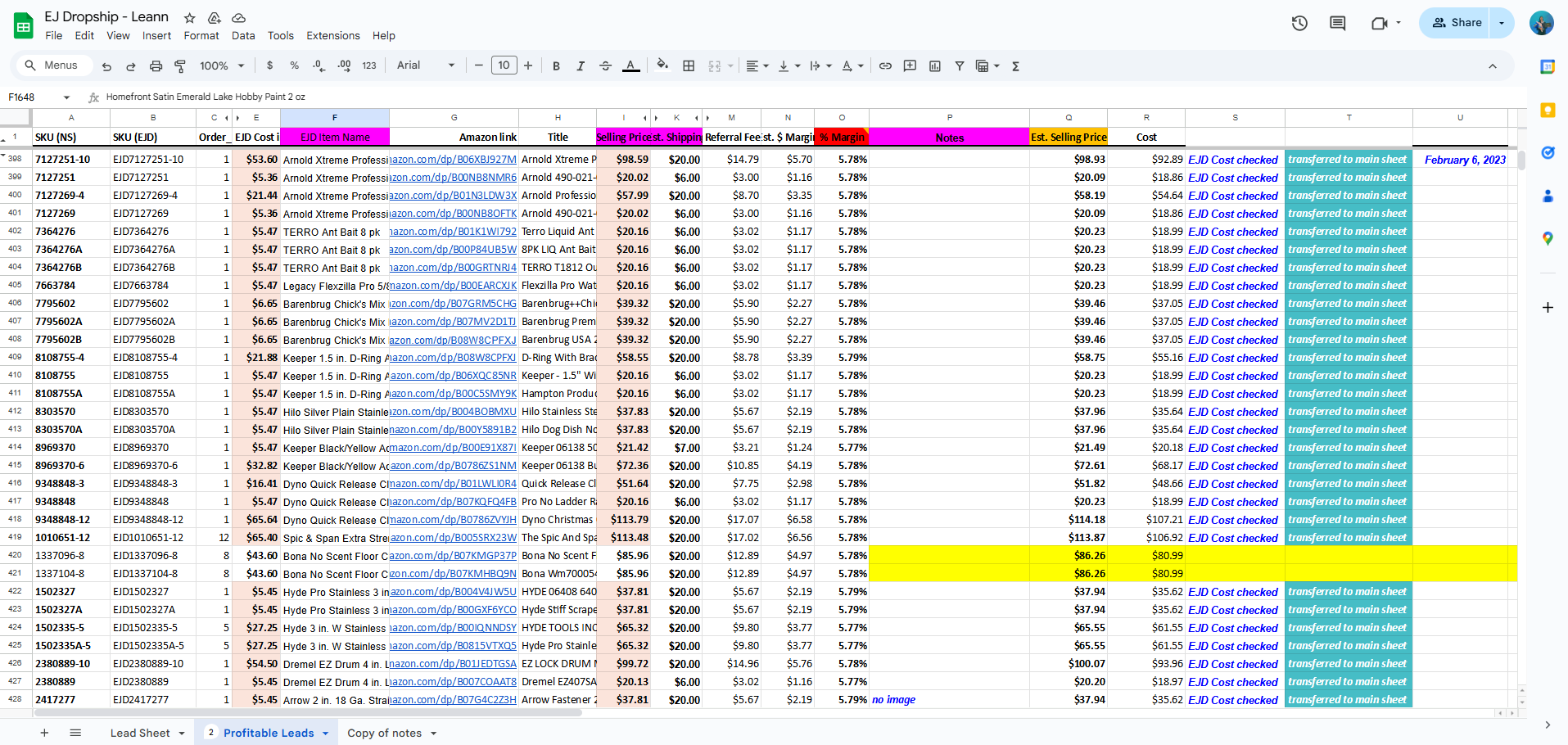This screenshot has width=1568, height=745.
Task: Redo the last action
Action: tap(131, 66)
